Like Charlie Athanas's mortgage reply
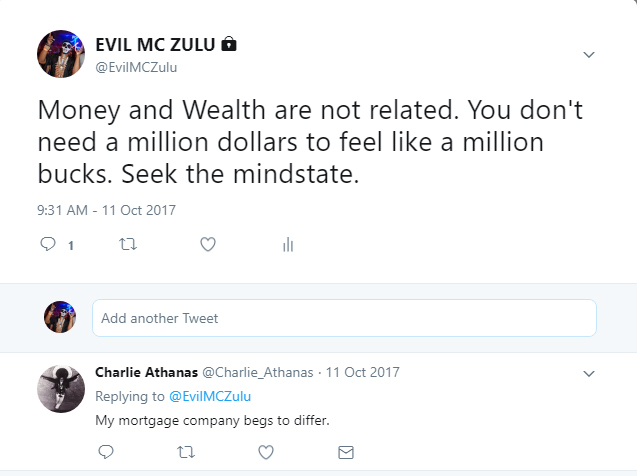This screenshot has height=476, width=637. (266, 452)
